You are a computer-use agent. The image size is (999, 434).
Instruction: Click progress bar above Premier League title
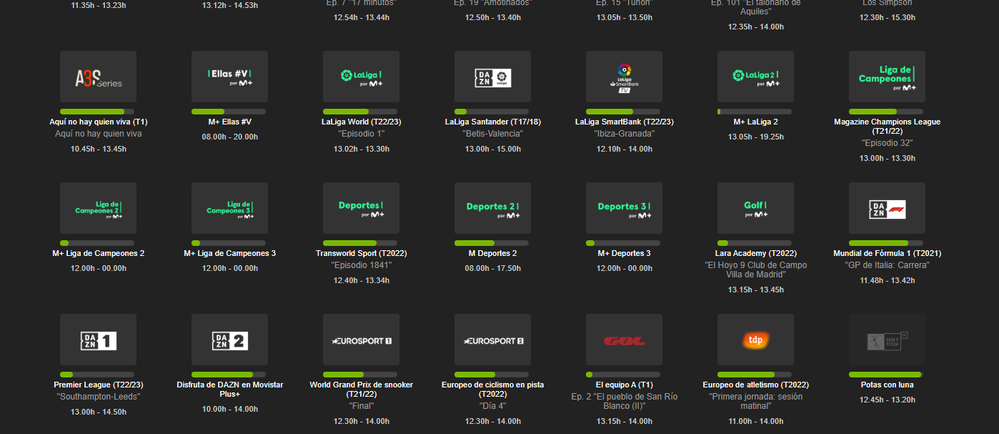click(97, 375)
